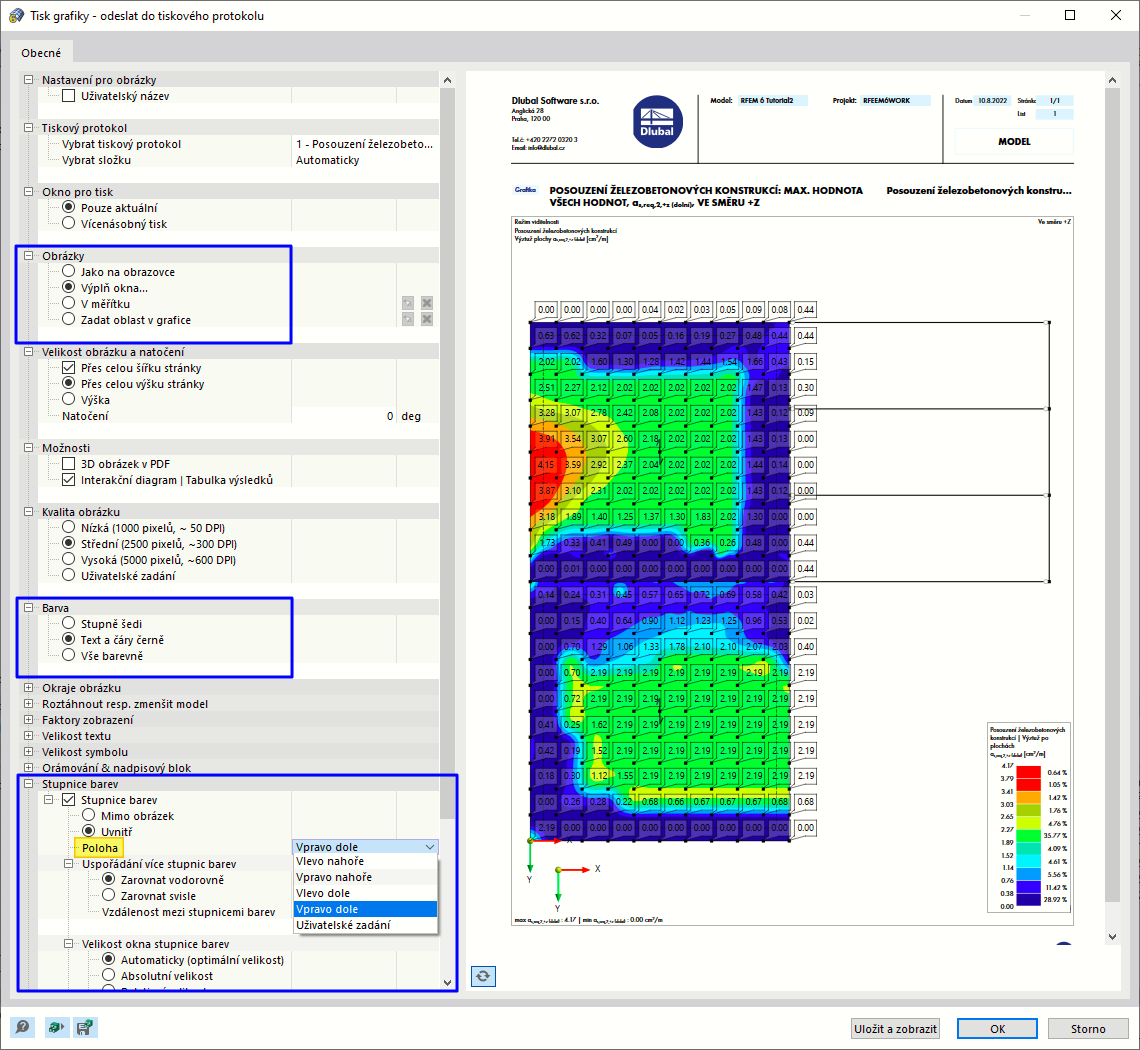Viewport: 1140px width, 1050px height.
Task: Click the X icon in V měřítku row
Action: 427,303
